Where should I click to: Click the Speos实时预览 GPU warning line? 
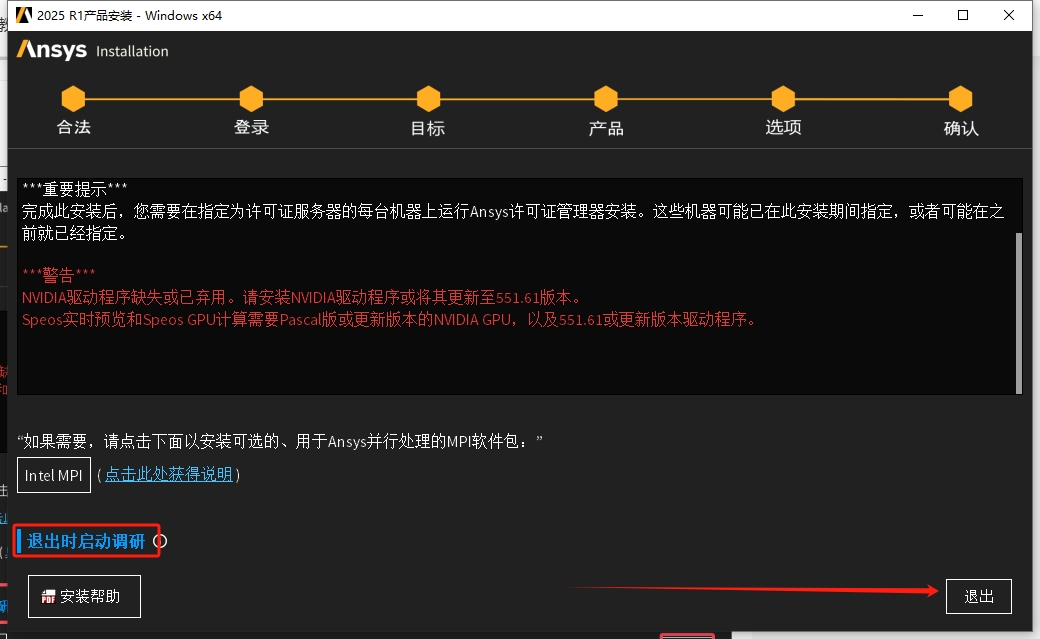tap(390, 319)
